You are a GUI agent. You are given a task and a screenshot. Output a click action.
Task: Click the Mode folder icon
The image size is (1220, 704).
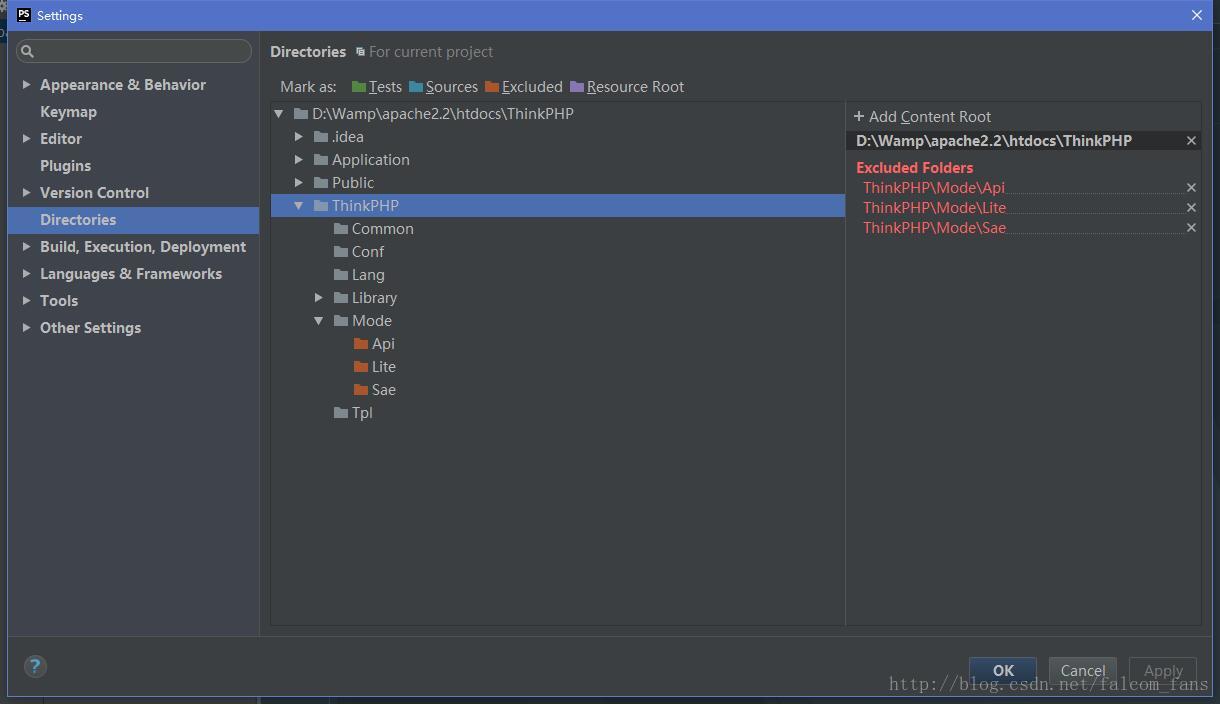click(x=341, y=320)
